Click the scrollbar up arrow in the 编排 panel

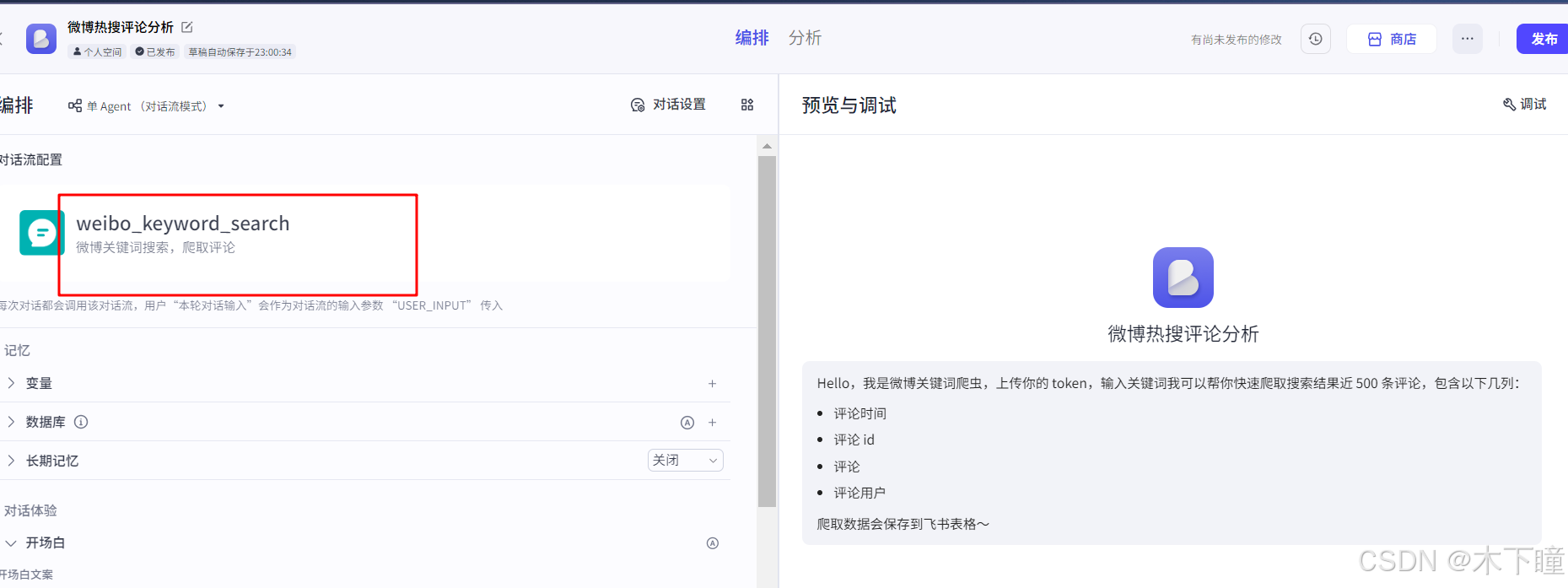[767, 146]
